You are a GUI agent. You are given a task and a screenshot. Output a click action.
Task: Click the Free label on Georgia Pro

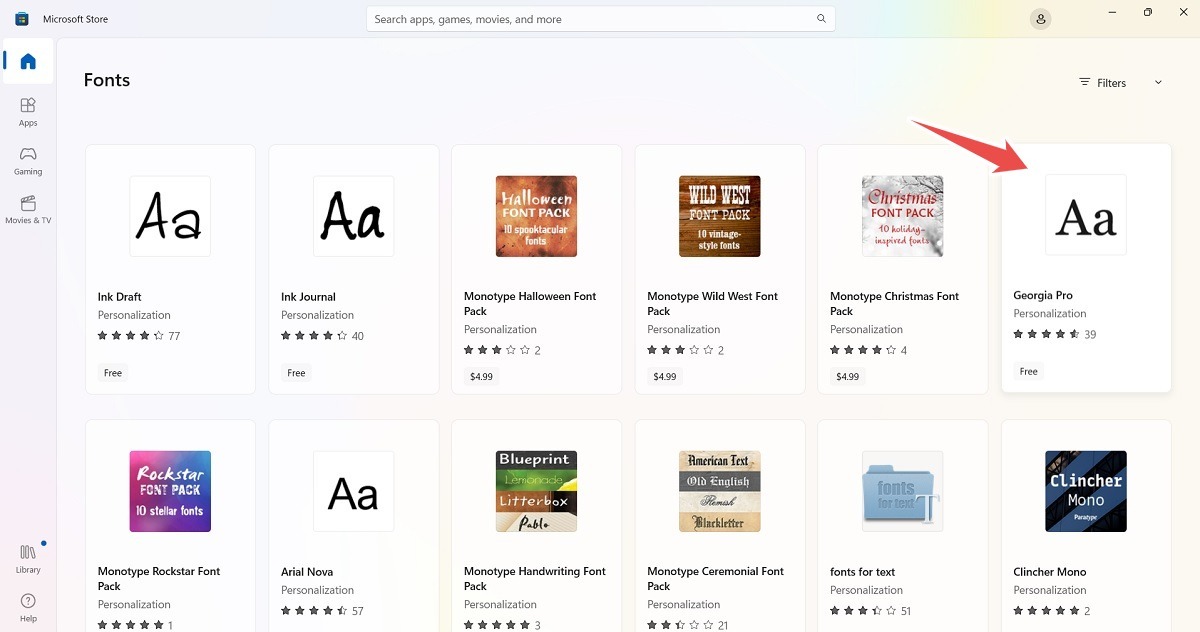click(x=1028, y=371)
